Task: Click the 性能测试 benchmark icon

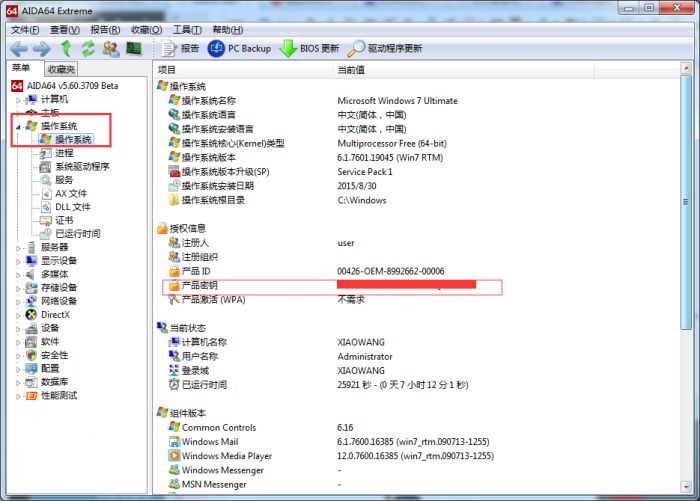Action: (x=31, y=396)
